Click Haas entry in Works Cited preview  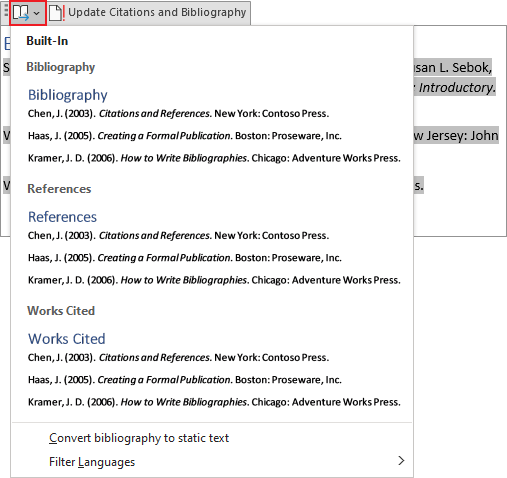(185, 380)
